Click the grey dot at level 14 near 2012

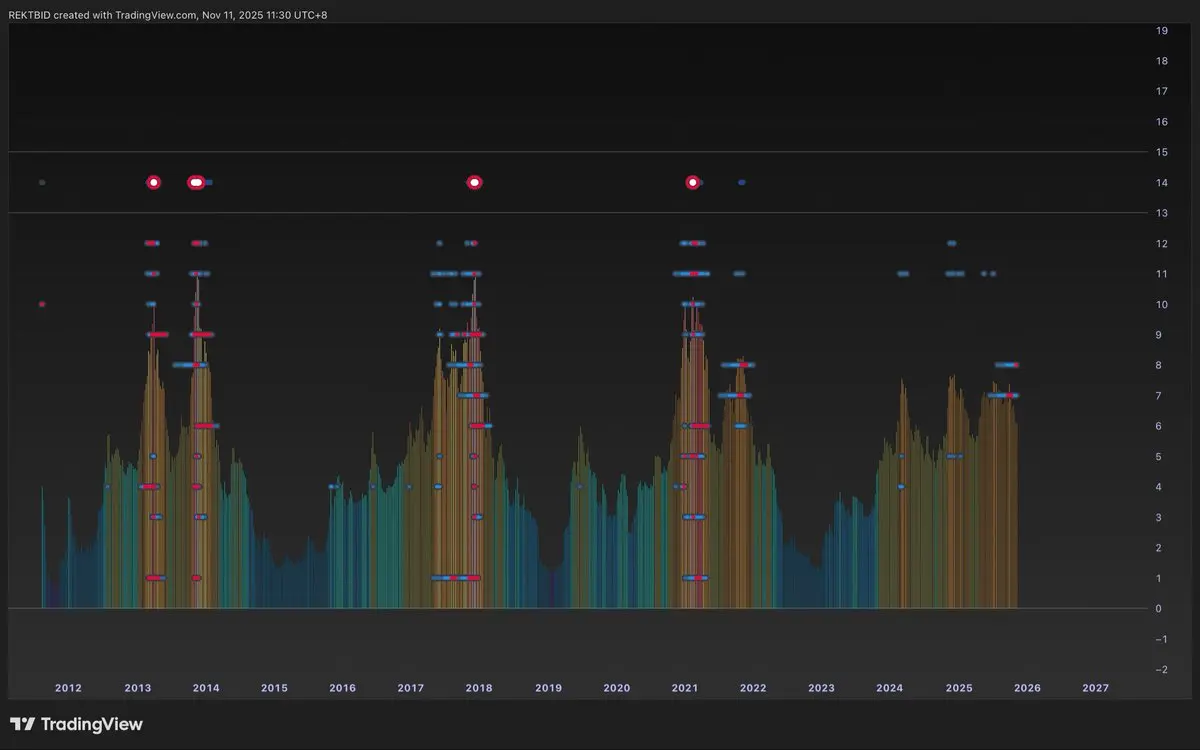point(41,182)
